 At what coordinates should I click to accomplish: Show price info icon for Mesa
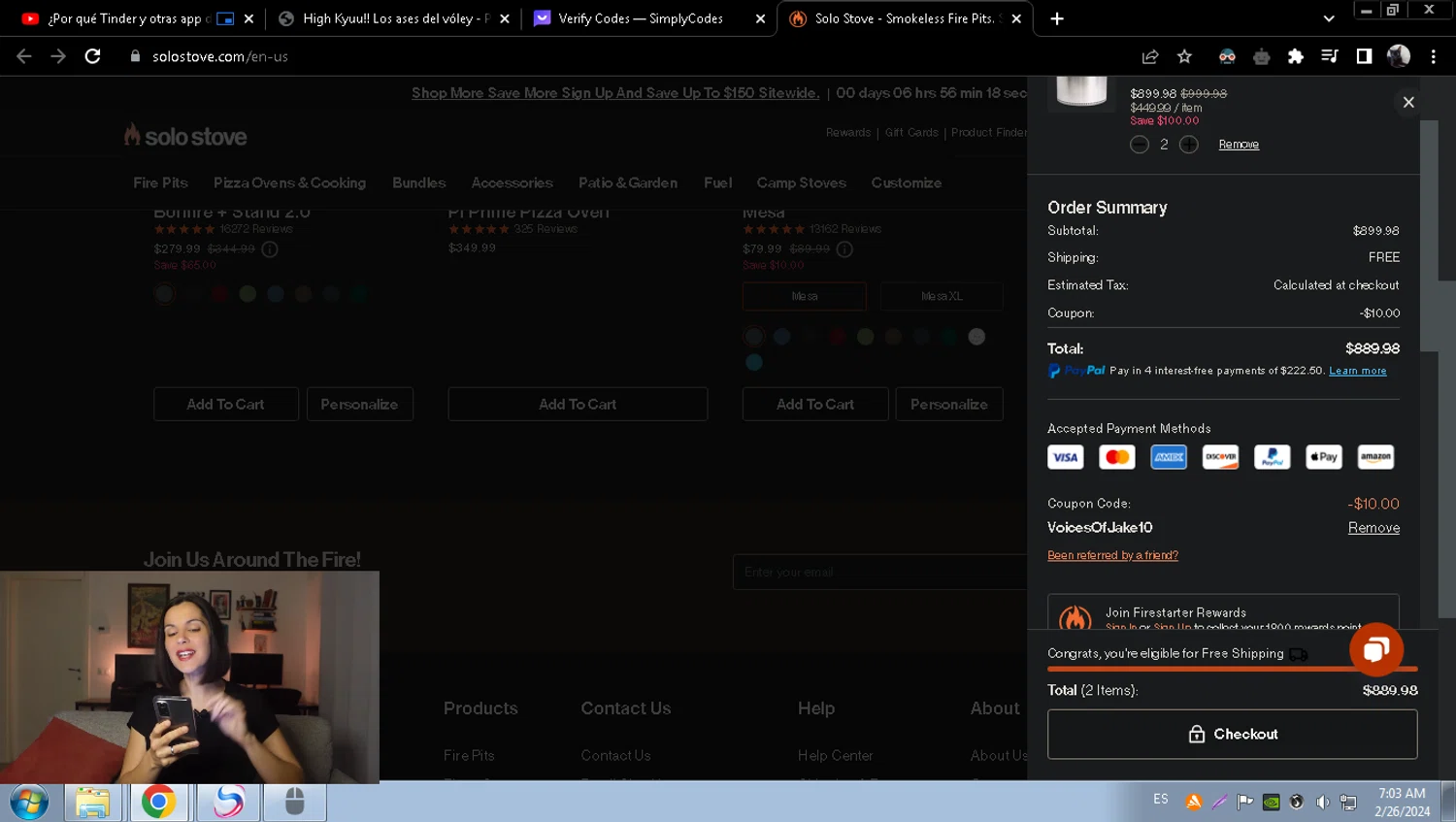pos(844,249)
